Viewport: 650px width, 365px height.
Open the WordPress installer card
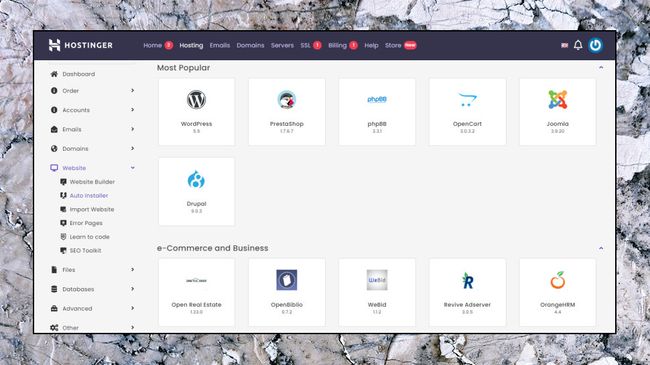(196, 112)
